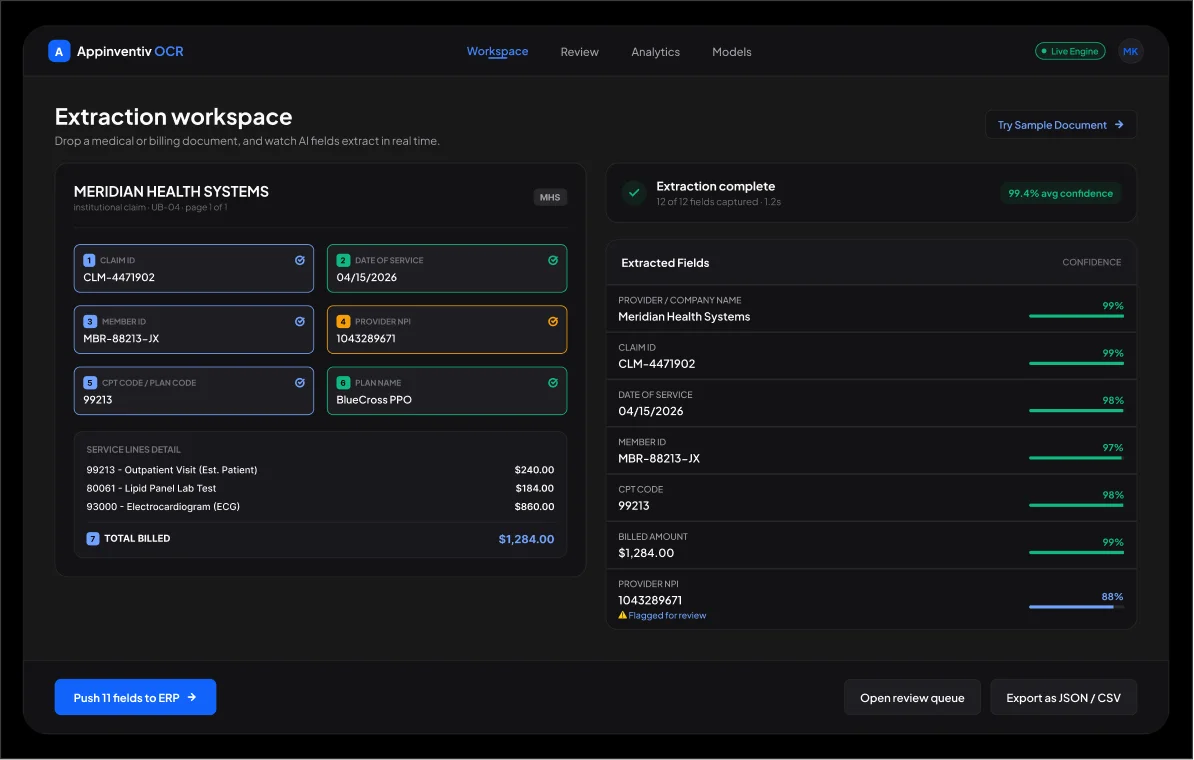This screenshot has height=760, width=1194.
Task: Click the Extraction complete checkmark icon
Action: click(634, 193)
